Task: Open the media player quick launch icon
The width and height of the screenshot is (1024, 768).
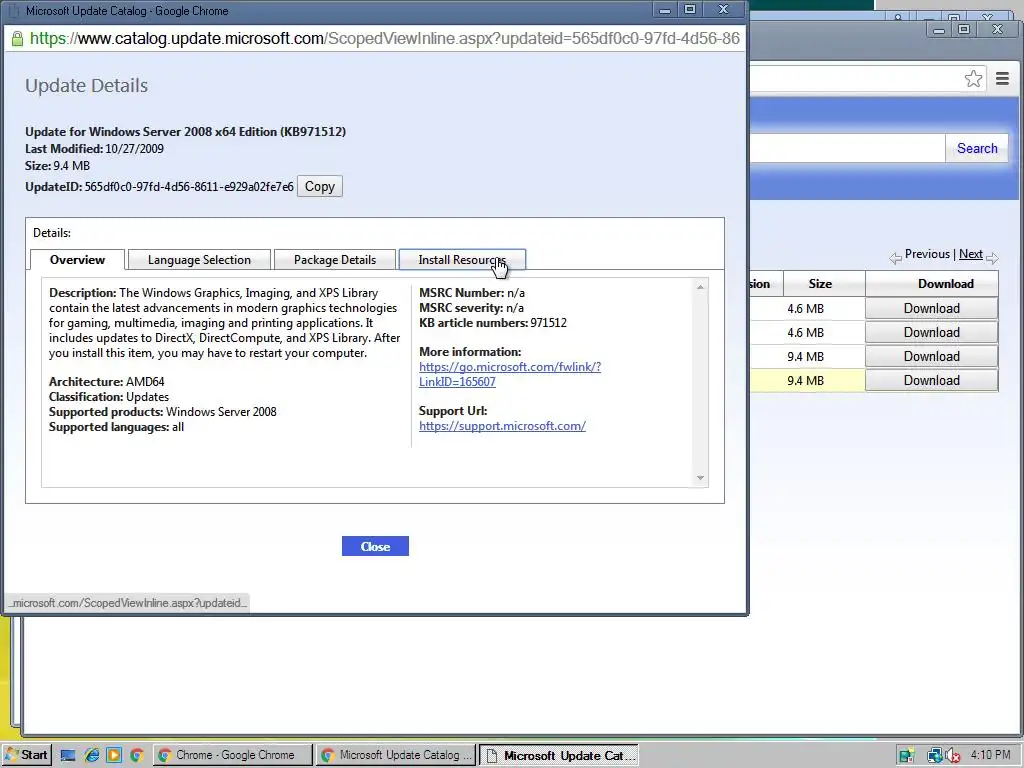Action: point(114,756)
